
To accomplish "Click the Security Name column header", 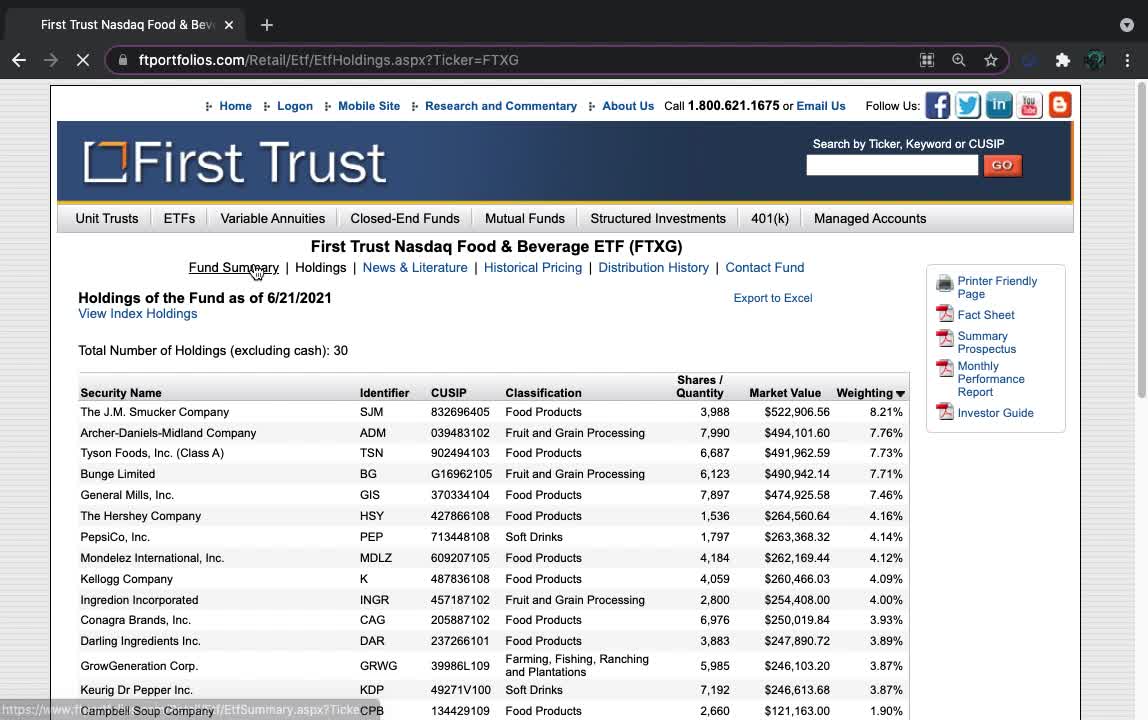I will (121, 393).
